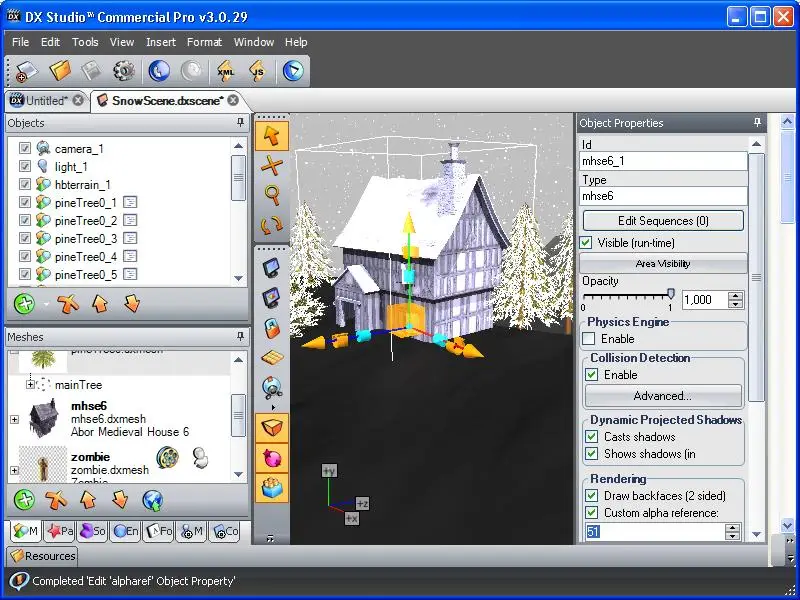This screenshot has height=600, width=800.
Task: Decrease alpha reference with stepper down arrow
Action: (733, 536)
